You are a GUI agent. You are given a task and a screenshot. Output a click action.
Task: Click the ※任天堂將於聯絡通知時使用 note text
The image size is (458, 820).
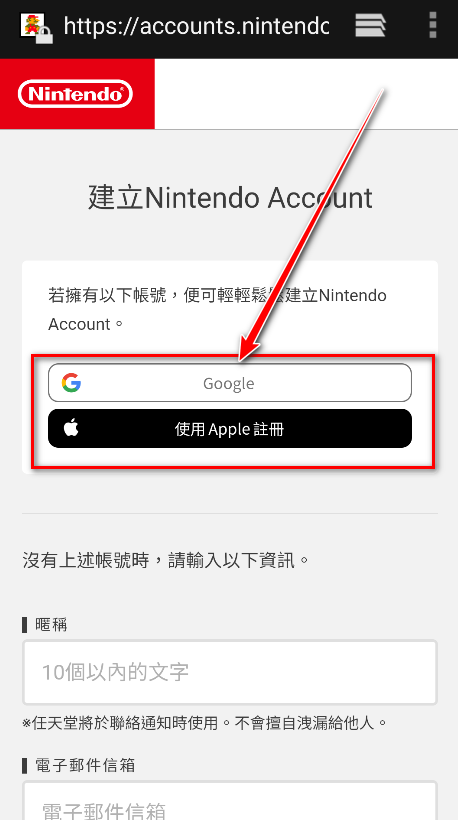tap(205, 723)
